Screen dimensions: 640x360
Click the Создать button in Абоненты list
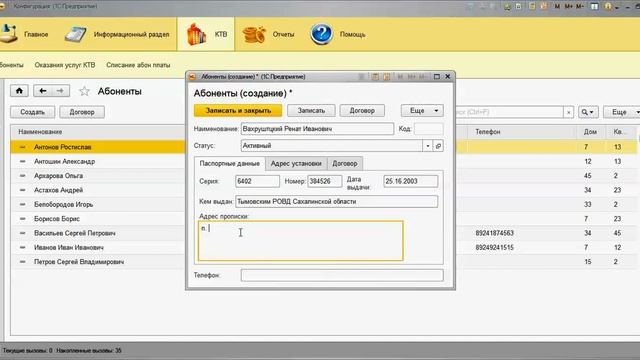[33, 112]
